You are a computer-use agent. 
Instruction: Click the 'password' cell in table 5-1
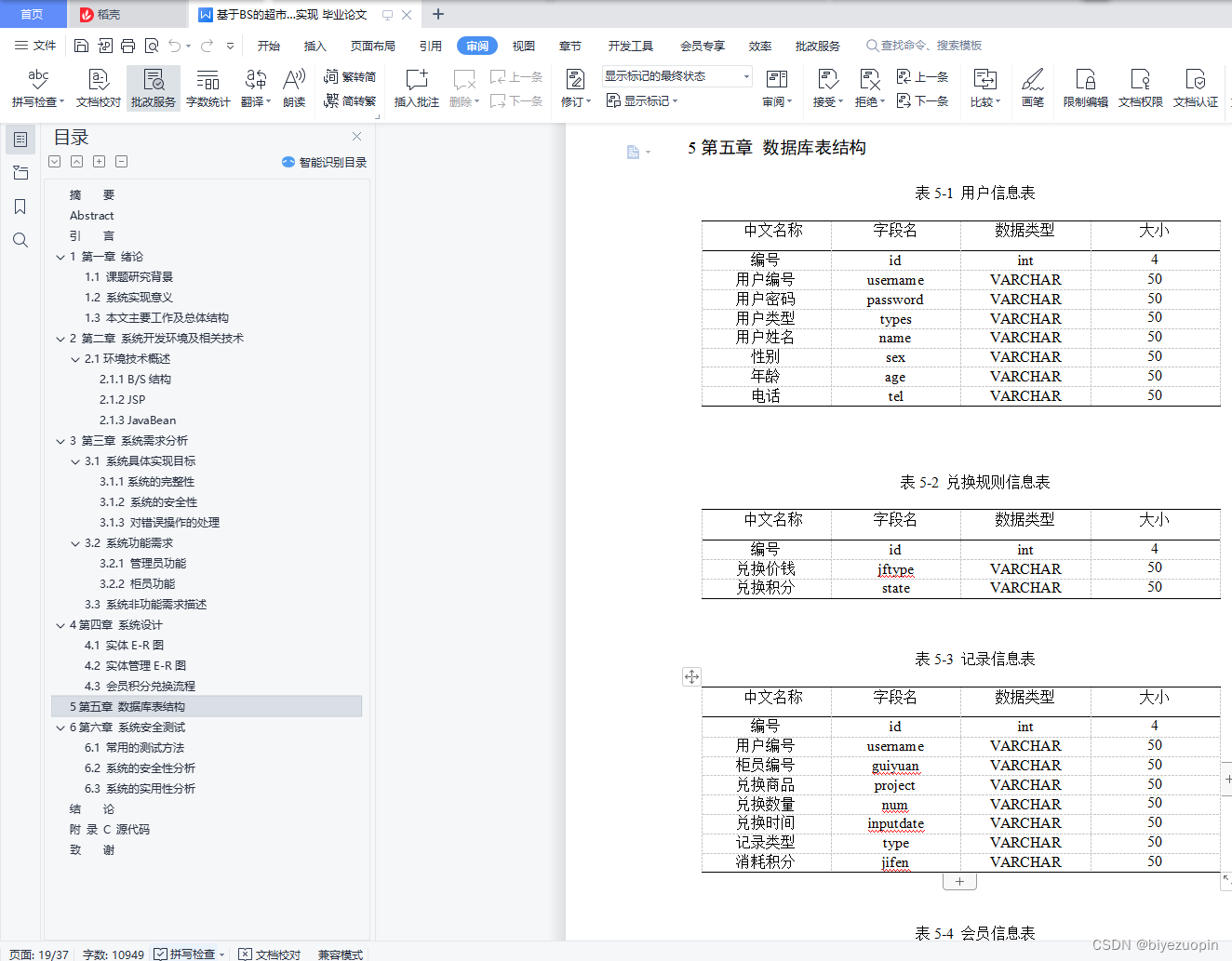point(895,300)
